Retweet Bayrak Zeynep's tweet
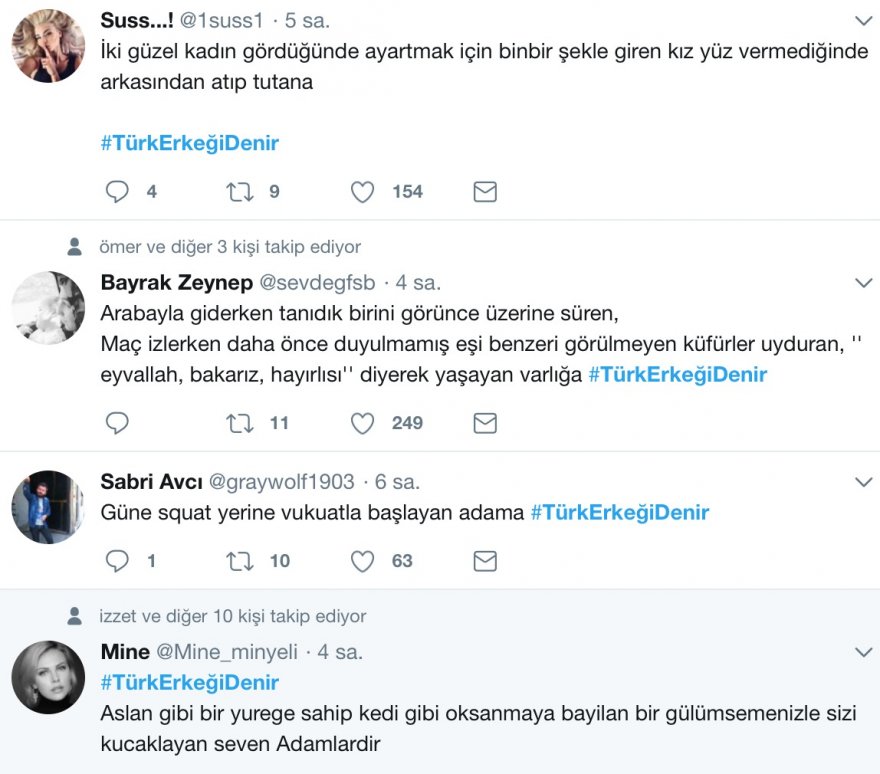Screen dimensions: 880x774 [240, 423]
